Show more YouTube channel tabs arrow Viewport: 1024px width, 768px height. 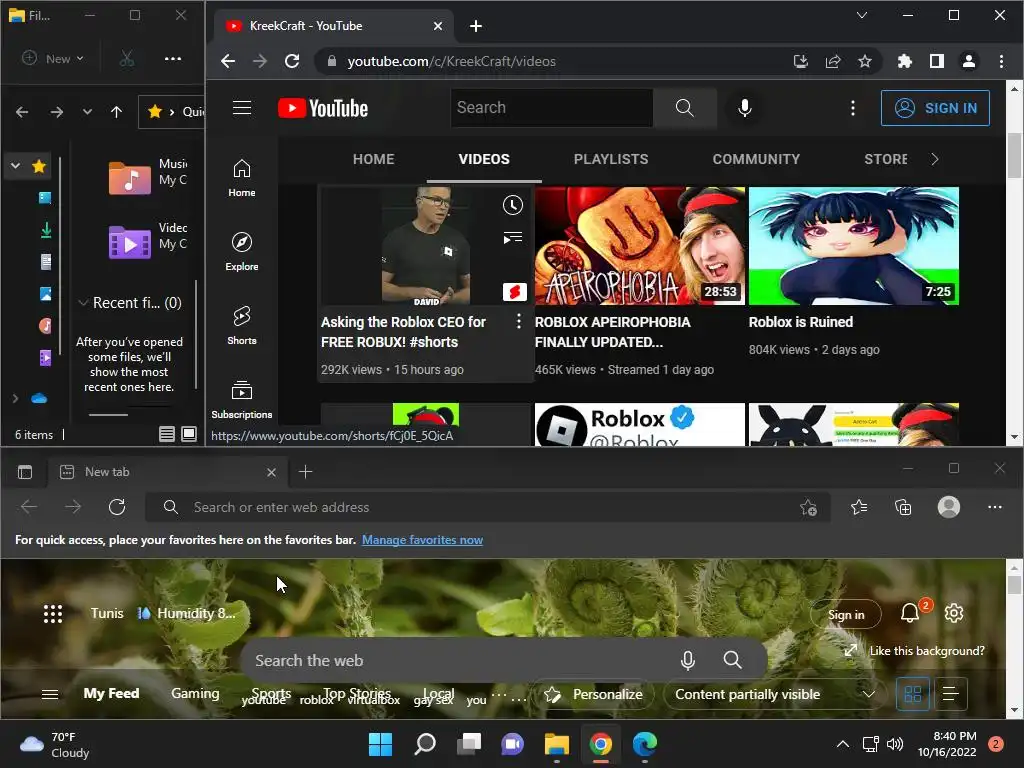[x=935, y=159]
